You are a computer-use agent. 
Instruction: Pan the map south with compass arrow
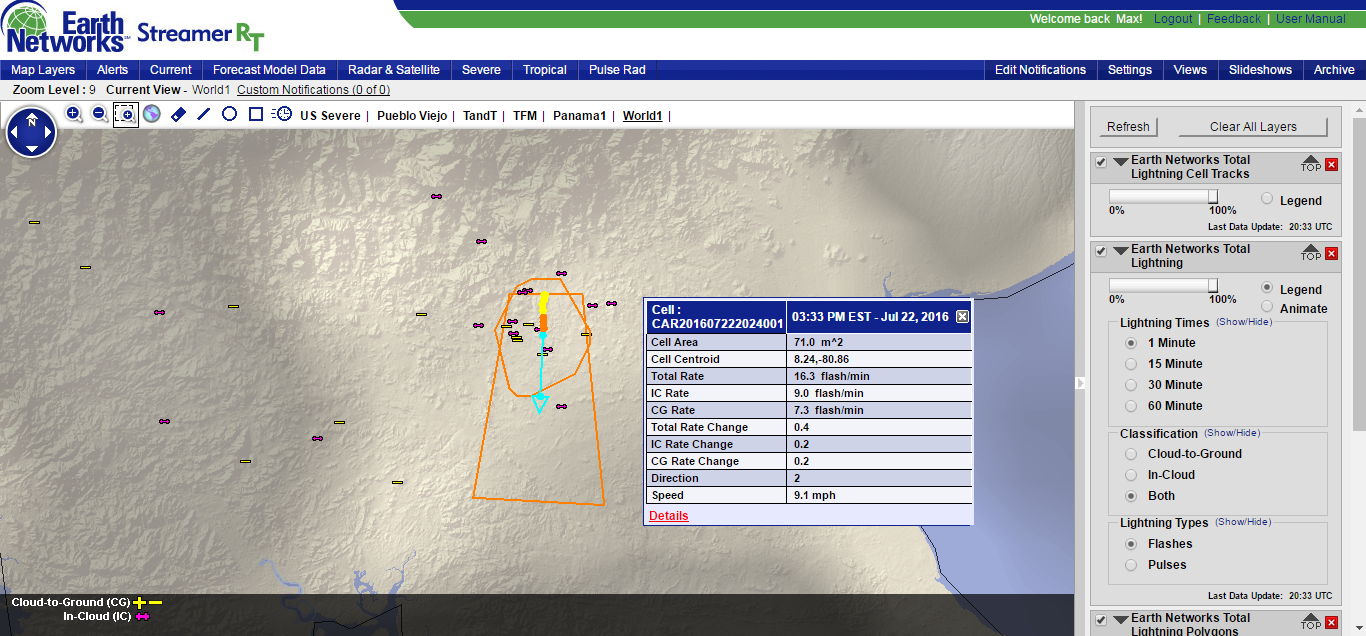tap(31, 149)
